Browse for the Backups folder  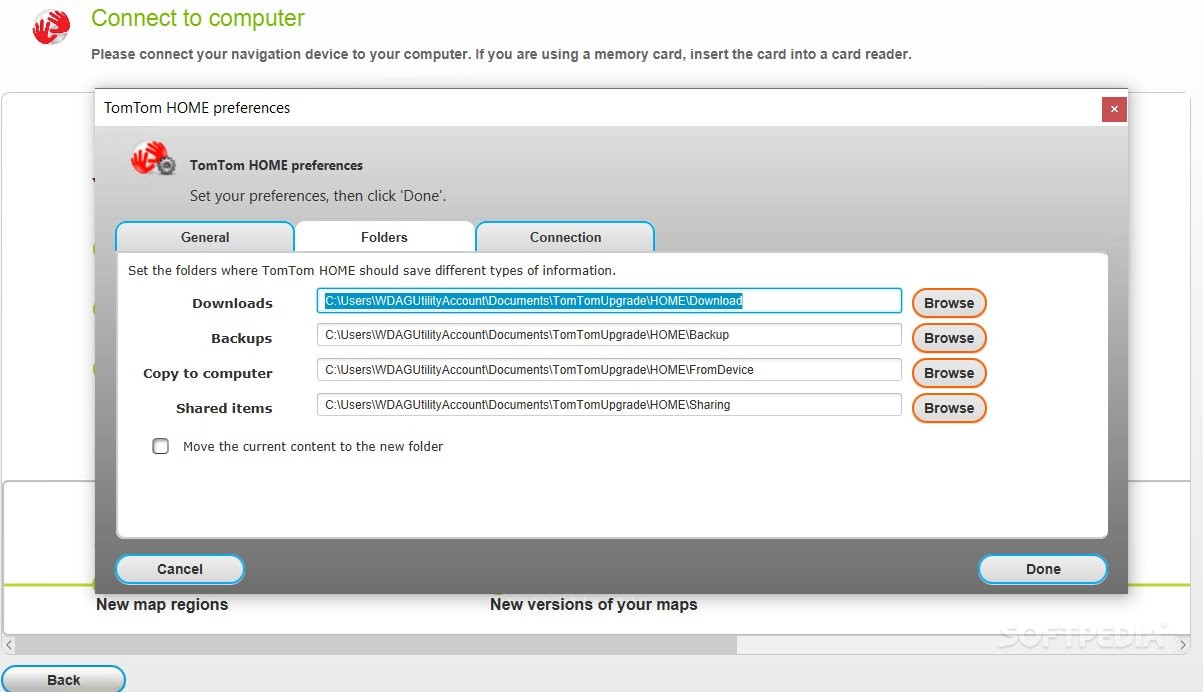coord(949,338)
